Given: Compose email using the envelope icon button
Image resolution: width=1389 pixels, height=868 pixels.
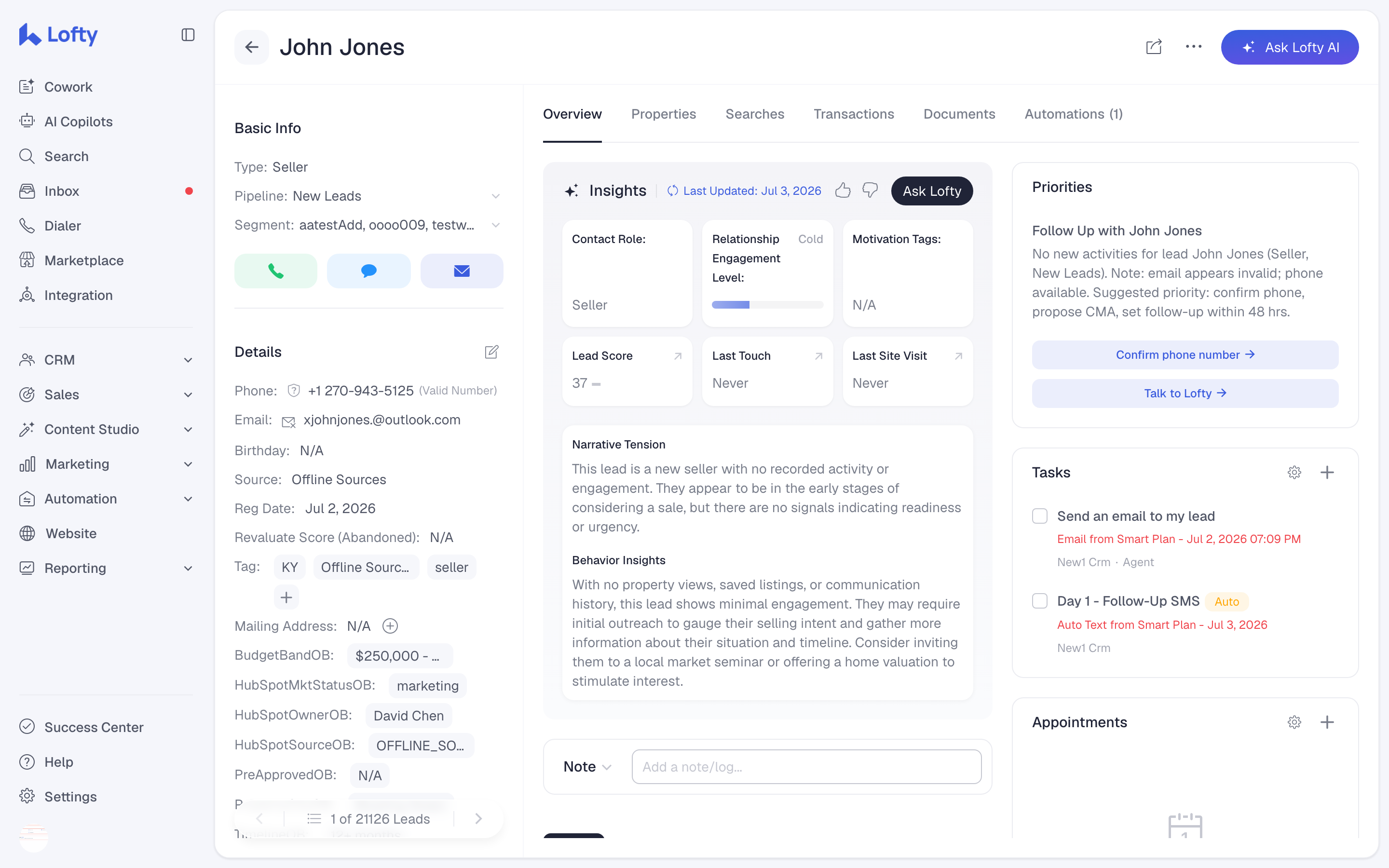Looking at the screenshot, I should pyautogui.click(x=462, y=271).
